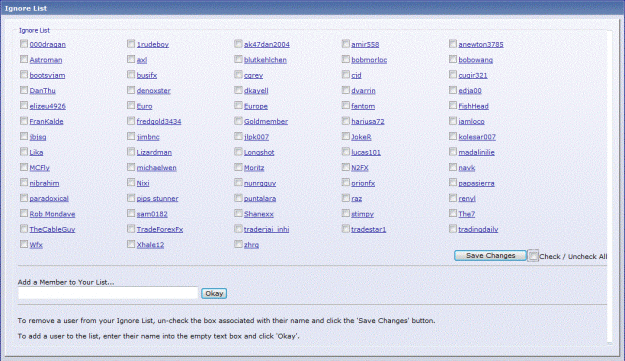Click the Nixi username link
This screenshot has width=625, height=361.
[143, 183]
